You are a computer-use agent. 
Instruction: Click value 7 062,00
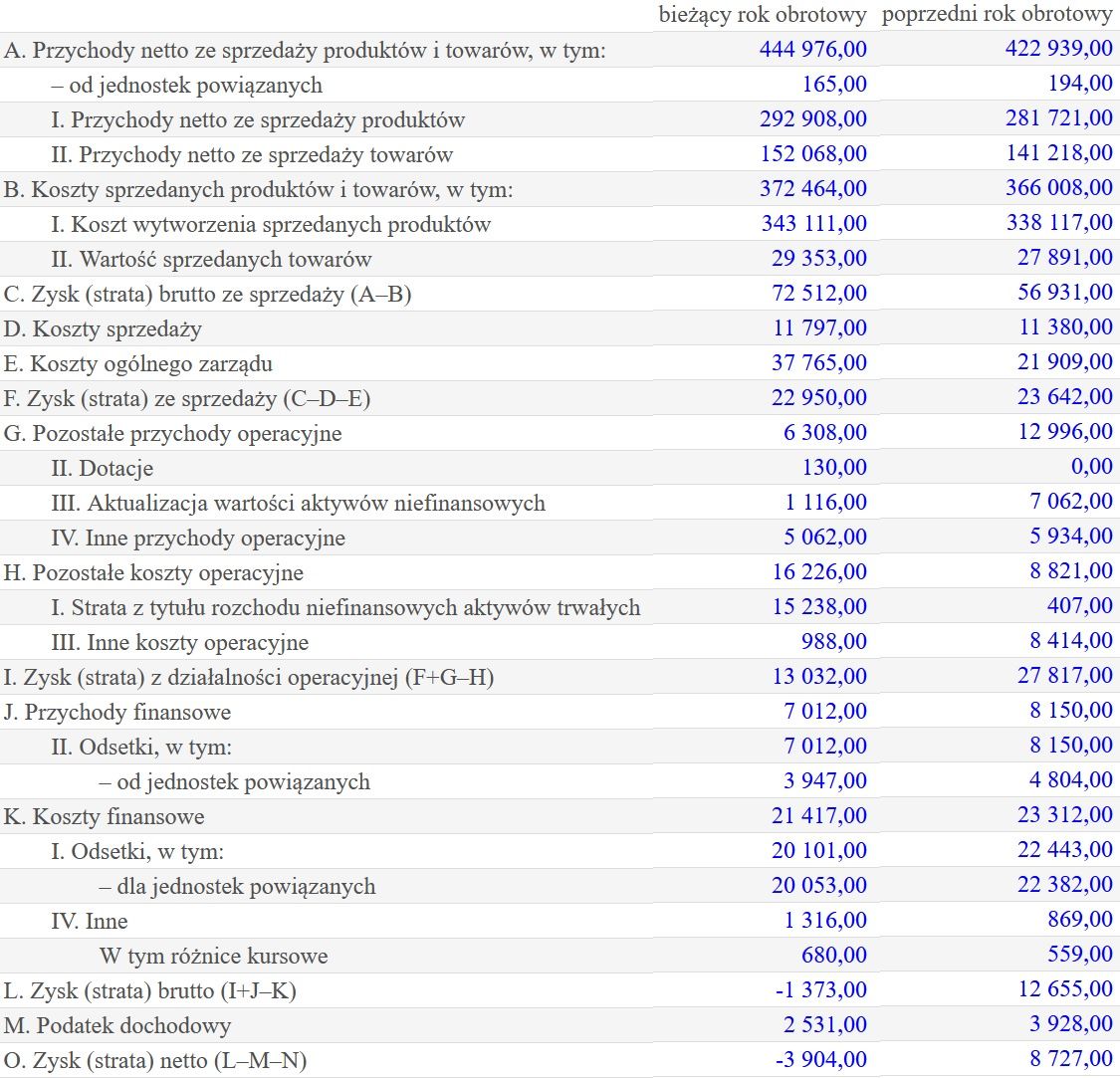click(1070, 502)
